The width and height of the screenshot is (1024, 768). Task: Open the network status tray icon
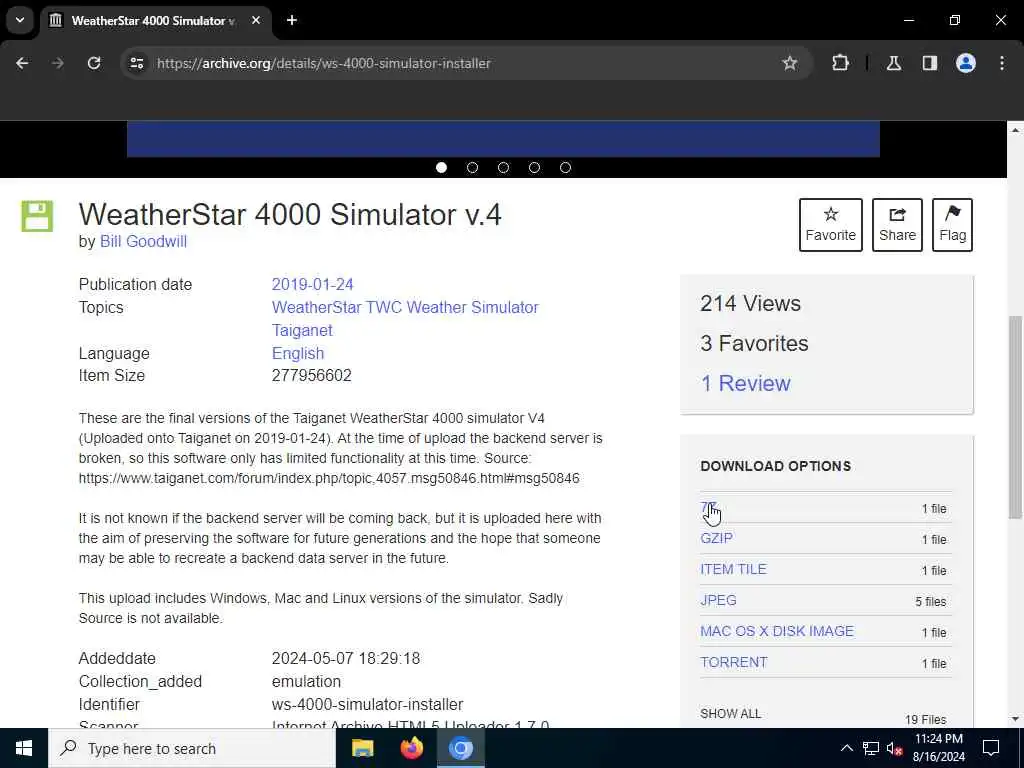pyautogui.click(x=871, y=748)
